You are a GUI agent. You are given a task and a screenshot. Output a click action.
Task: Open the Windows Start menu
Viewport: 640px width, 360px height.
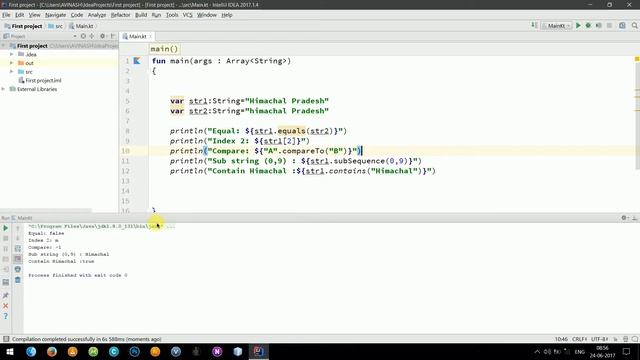(10, 351)
